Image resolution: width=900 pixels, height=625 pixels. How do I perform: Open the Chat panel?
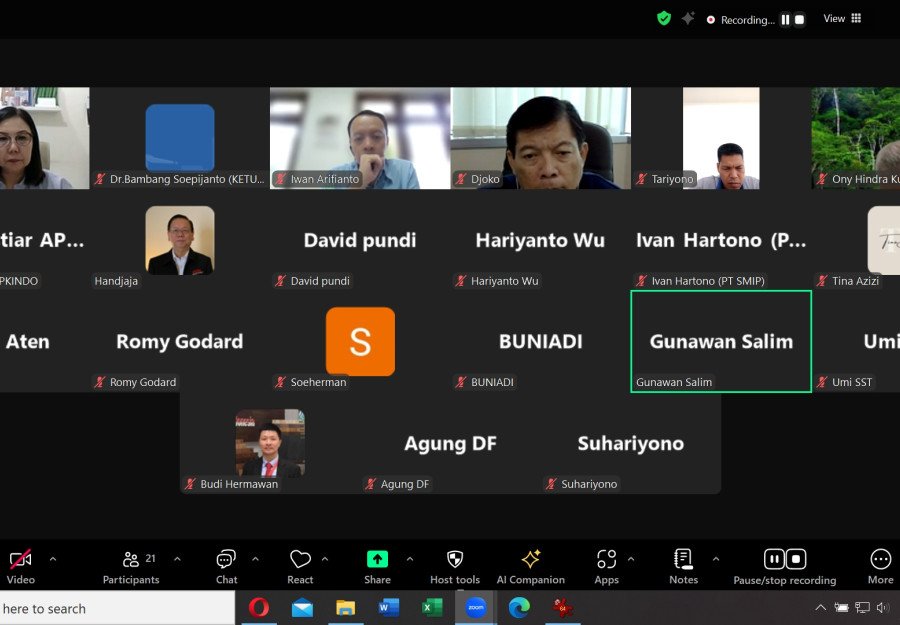click(226, 566)
